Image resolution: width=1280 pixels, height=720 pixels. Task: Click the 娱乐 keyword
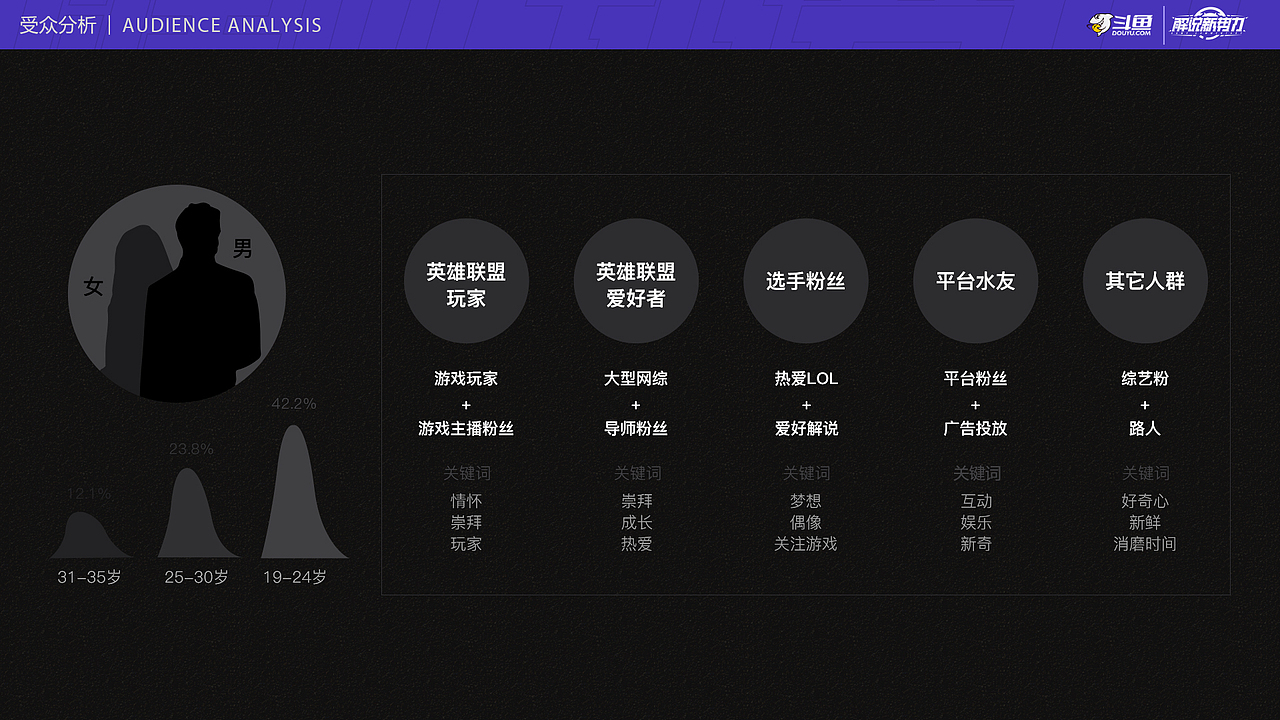point(976,522)
